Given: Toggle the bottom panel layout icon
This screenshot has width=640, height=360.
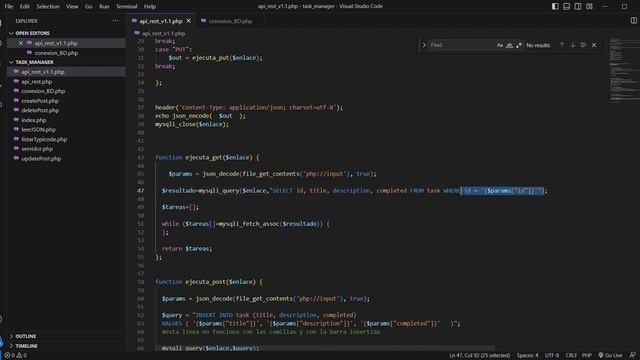Looking at the screenshot, I should tap(567, 6).
